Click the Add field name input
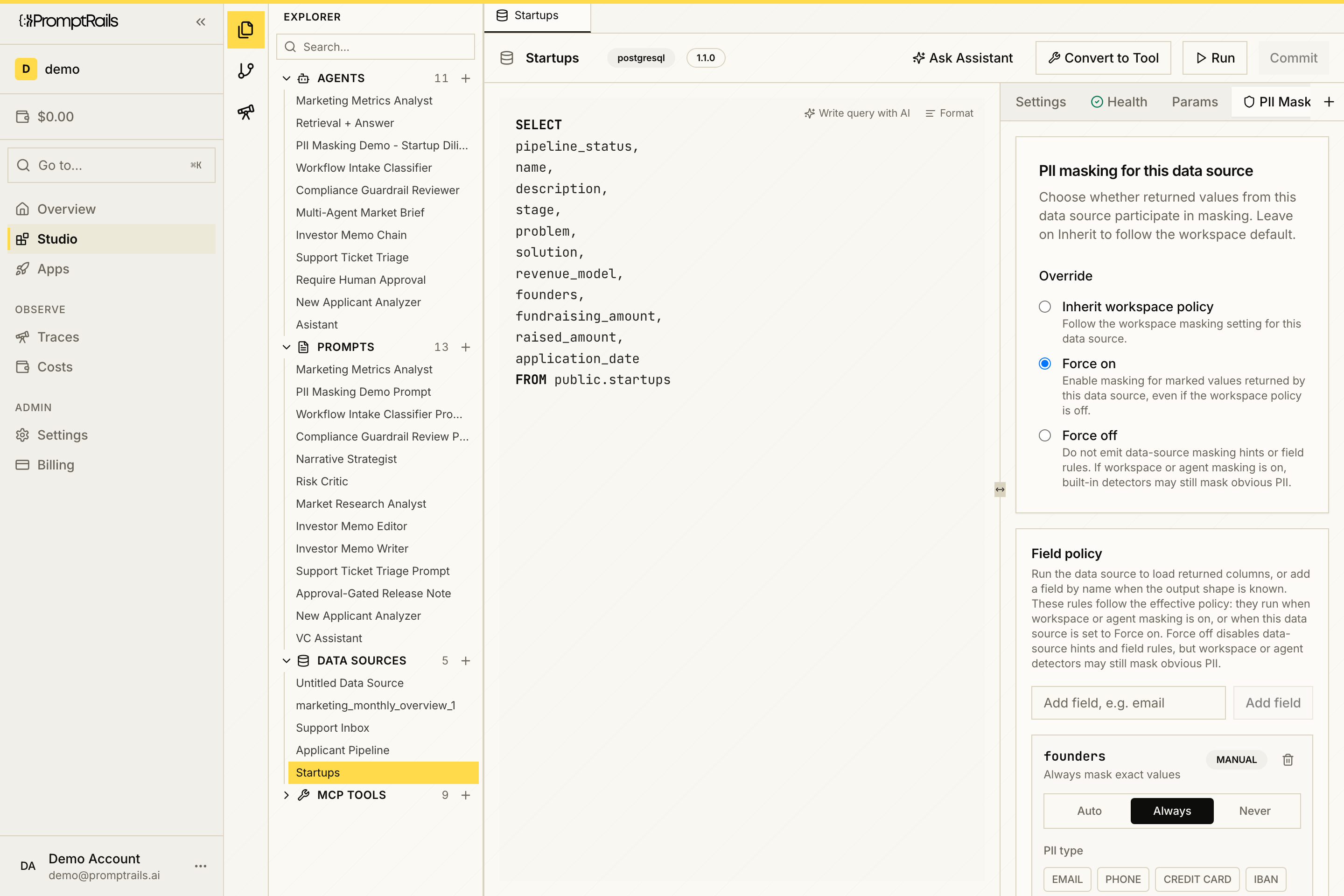 (1128, 703)
